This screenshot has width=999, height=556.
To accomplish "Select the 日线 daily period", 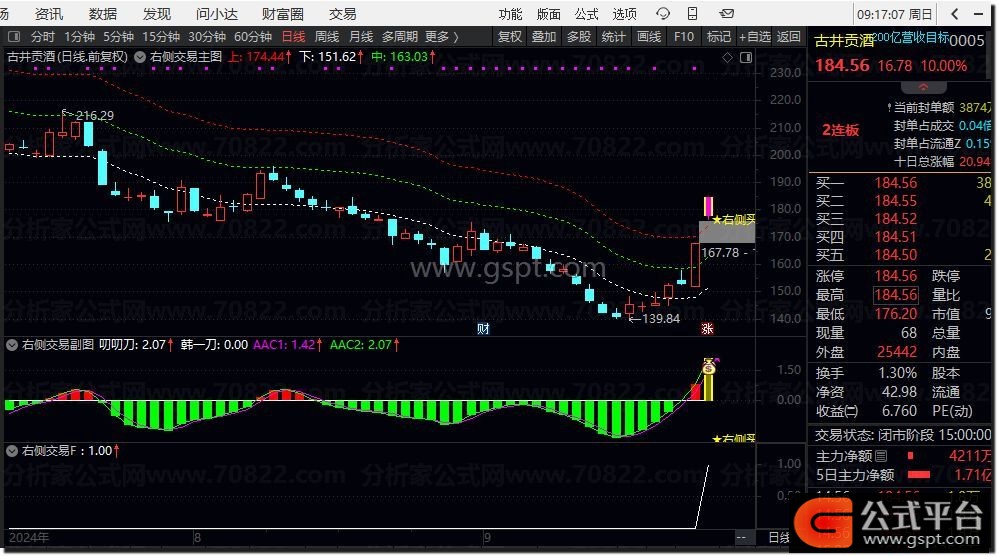I will tap(293, 37).
